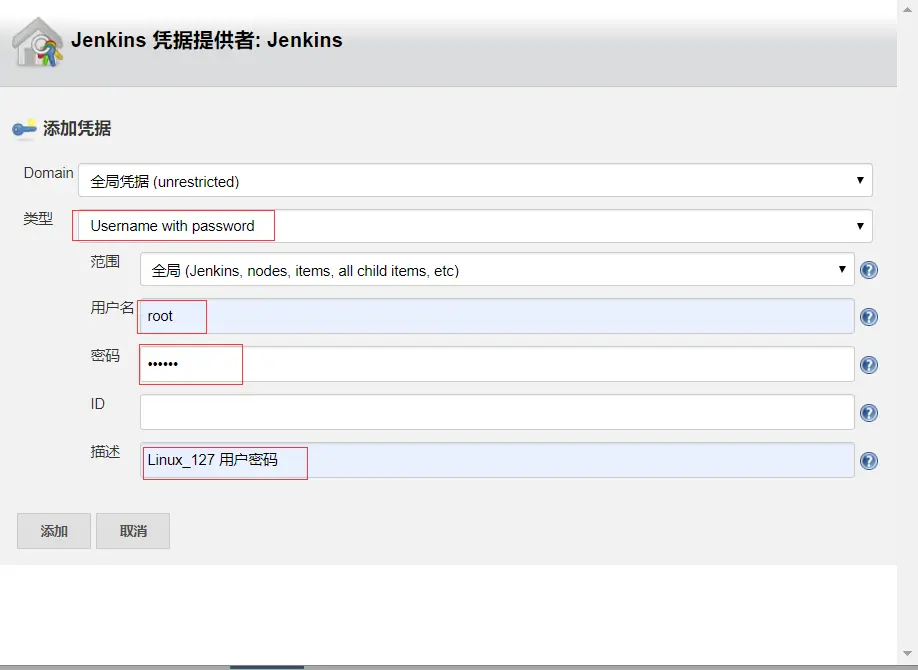Open help for the ID field

click(869, 413)
